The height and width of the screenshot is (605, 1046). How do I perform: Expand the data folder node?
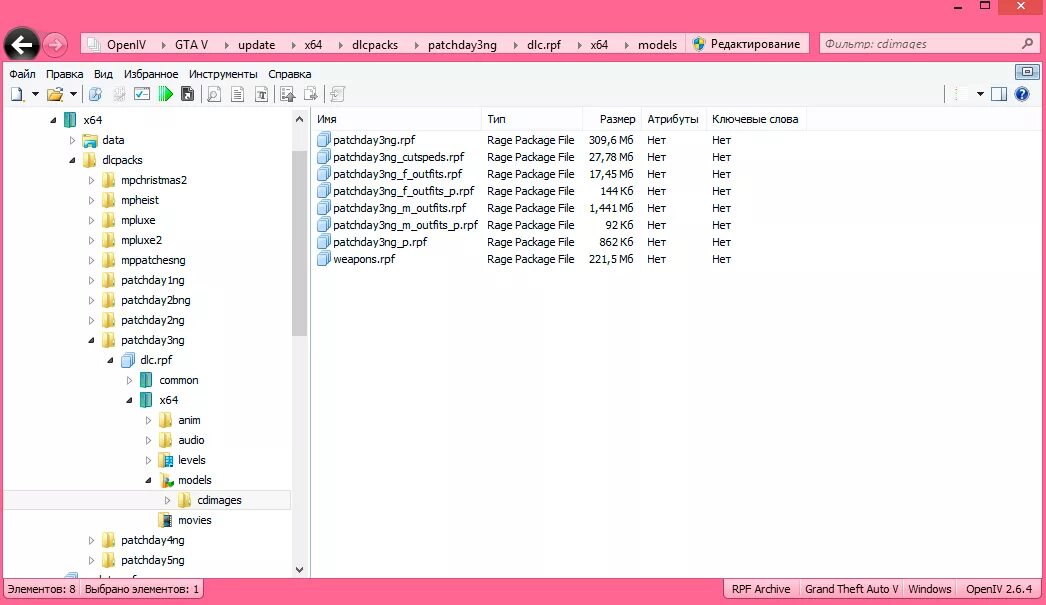[x=72, y=140]
